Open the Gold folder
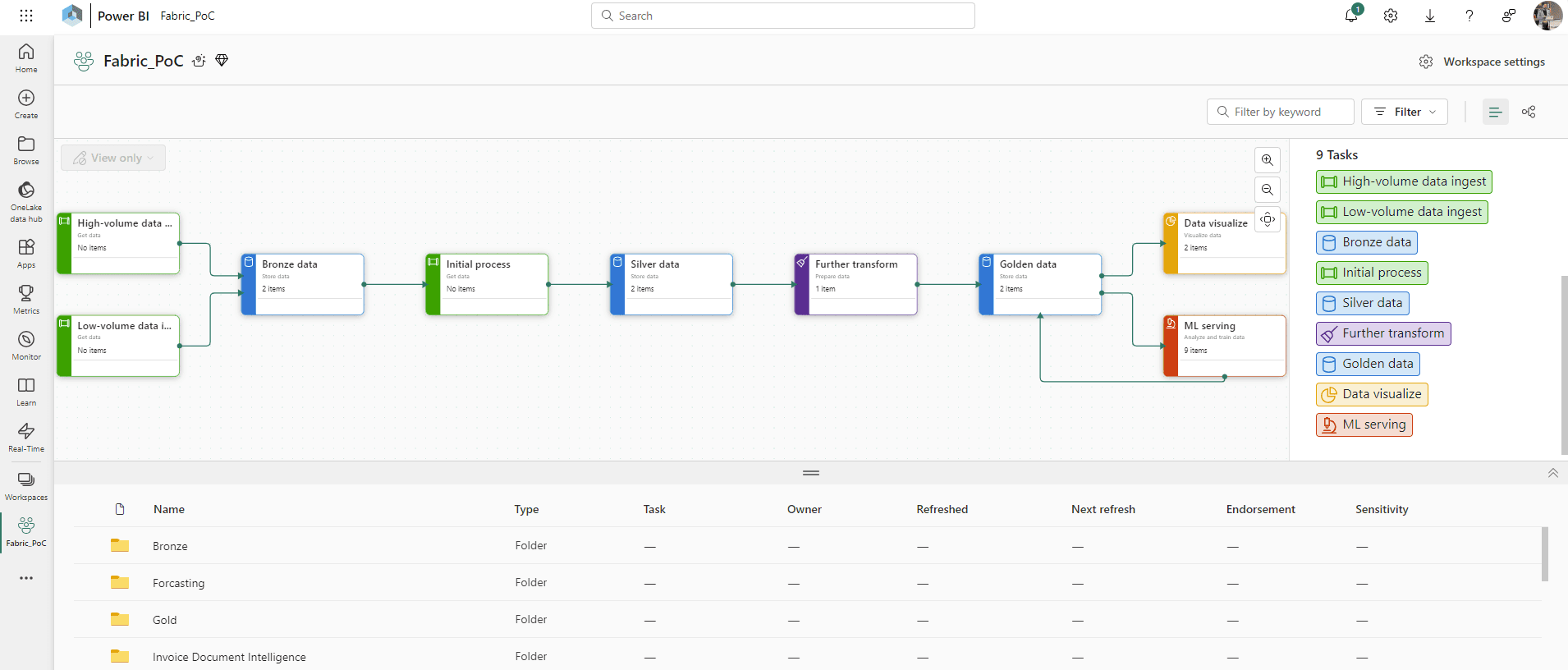Image resolution: width=1568 pixels, height=670 pixels. (164, 620)
